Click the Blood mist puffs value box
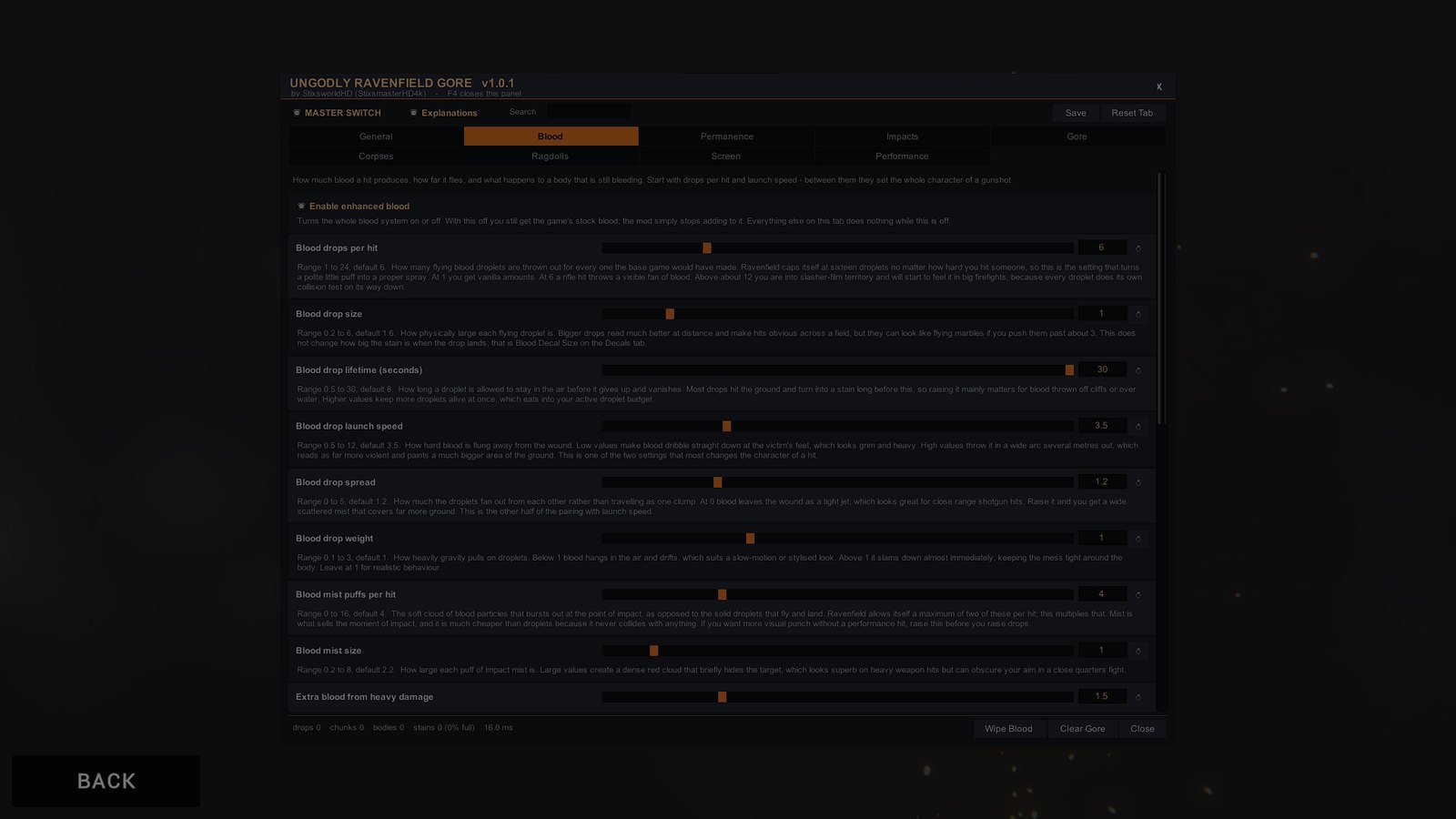The image size is (1456, 819). coord(1102,594)
